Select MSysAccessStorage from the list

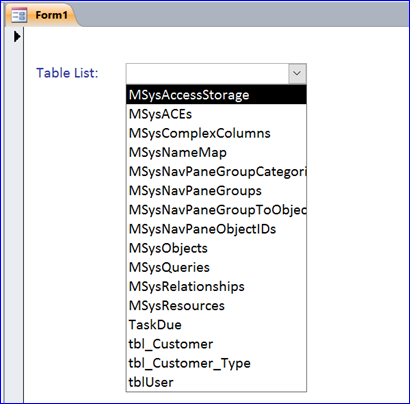point(216,95)
